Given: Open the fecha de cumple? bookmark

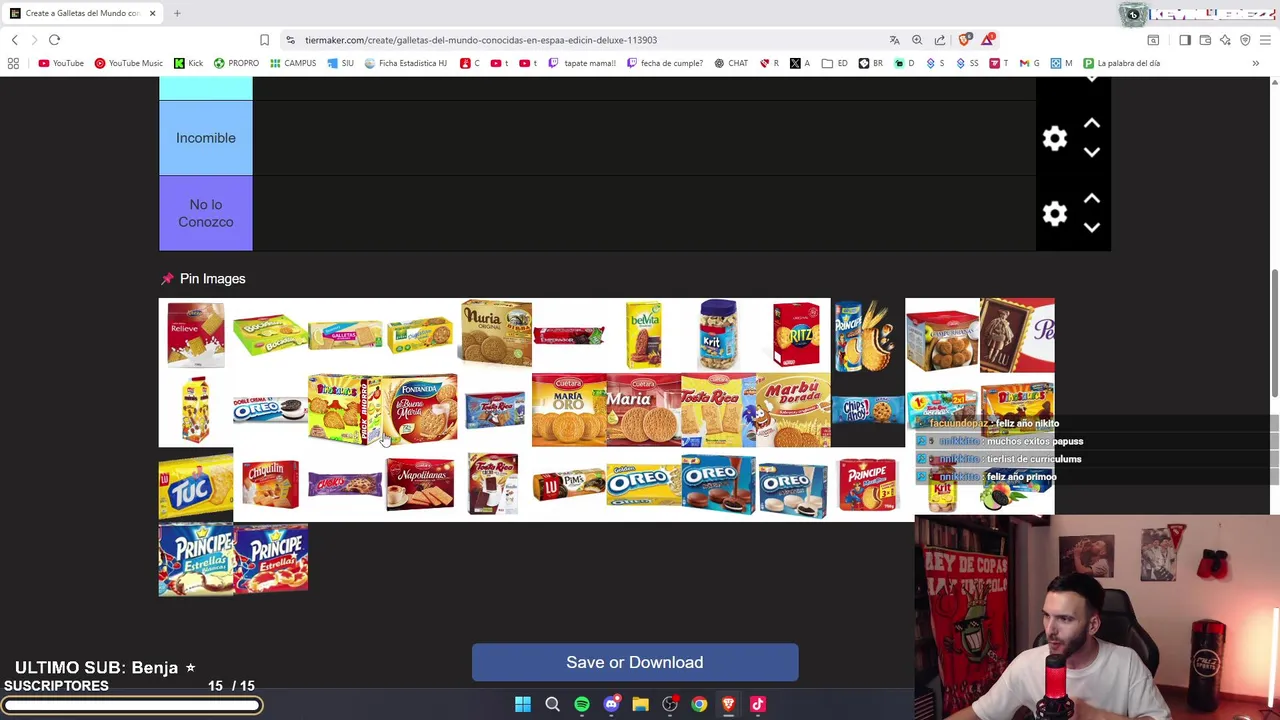Looking at the screenshot, I should pos(664,63).
